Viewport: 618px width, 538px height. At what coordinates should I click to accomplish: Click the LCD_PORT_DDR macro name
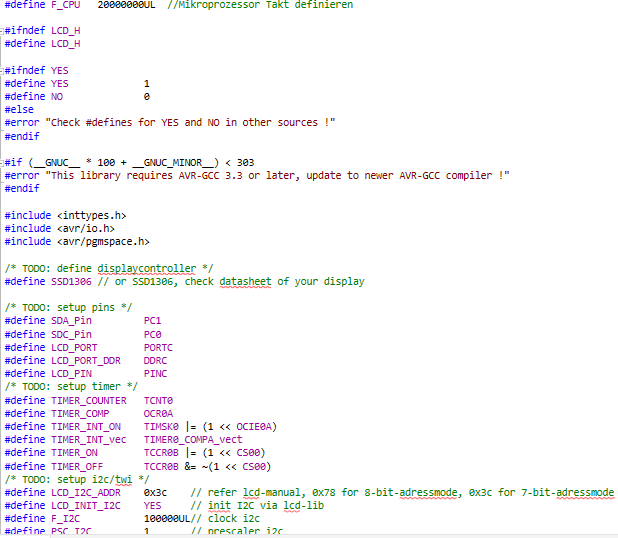(x=86, y=361)
